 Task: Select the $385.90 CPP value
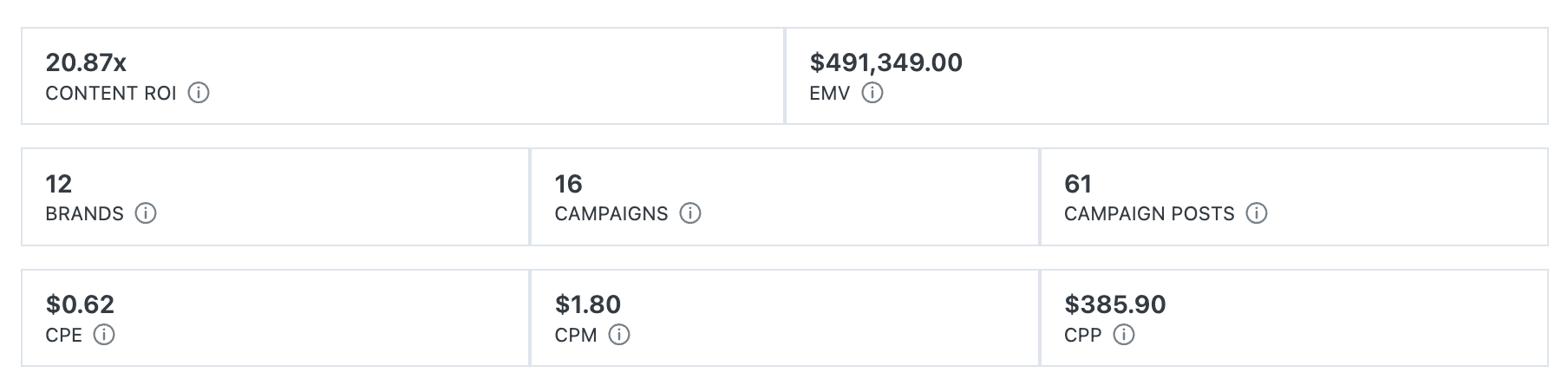tap(1115, 304)
